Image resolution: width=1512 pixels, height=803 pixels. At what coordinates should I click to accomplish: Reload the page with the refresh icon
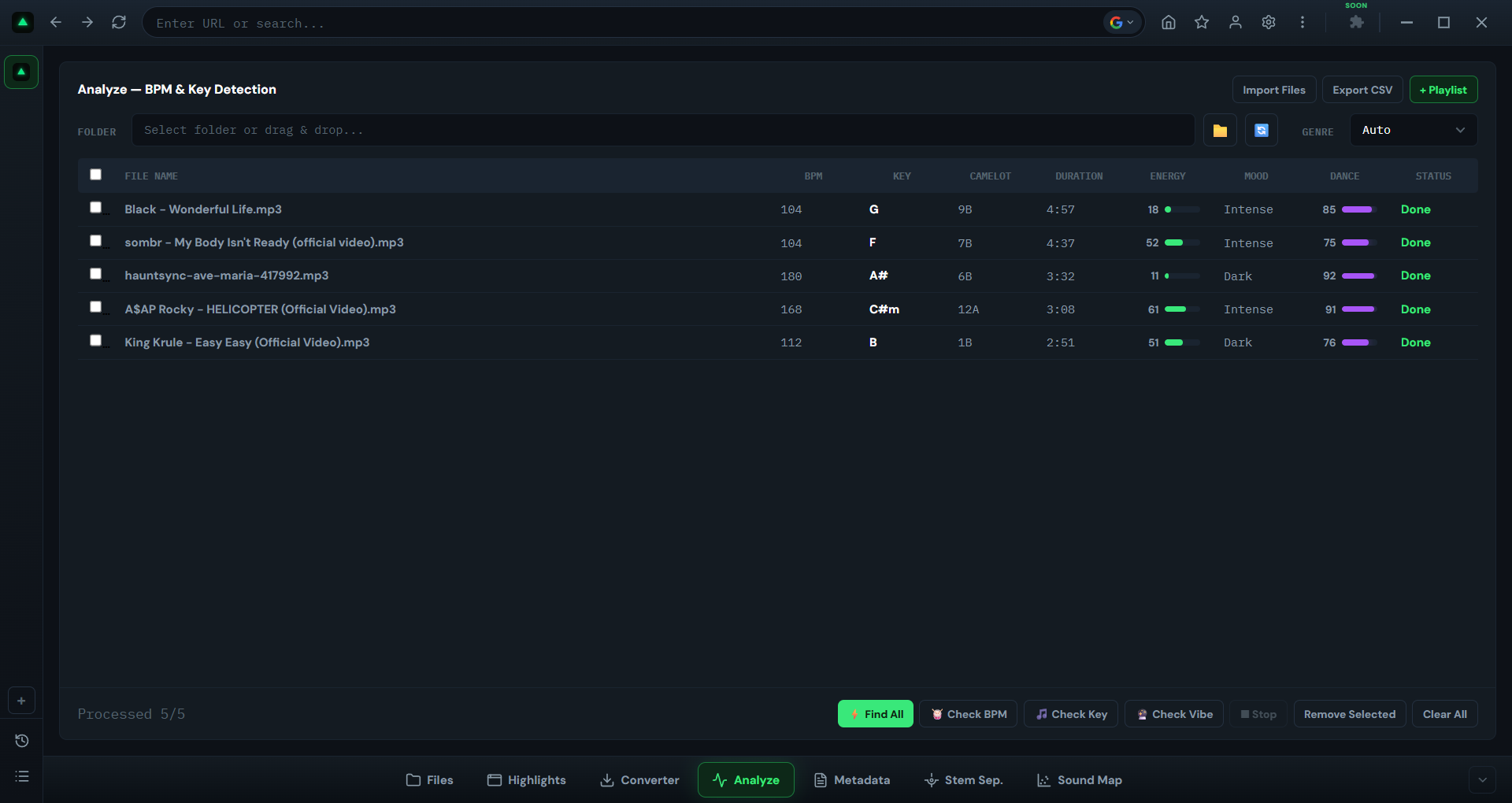[119, 22]
